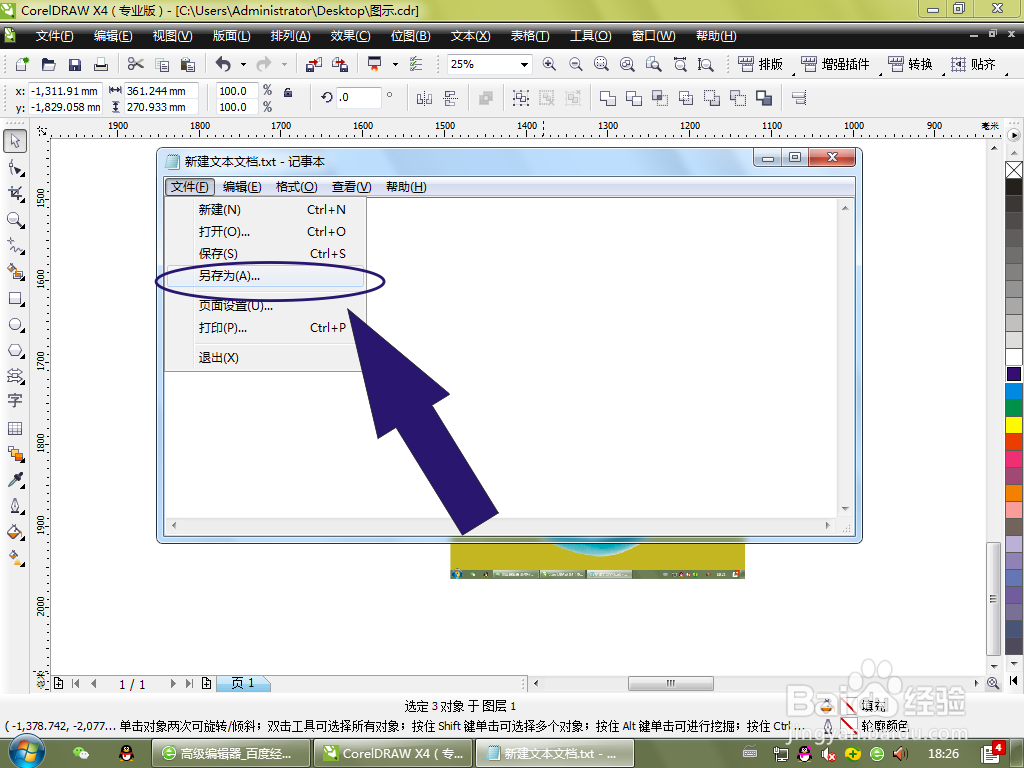This screenshot has width=1024, height=768.
Task: Select the Fill bucket tool
Action: [15, 532]
